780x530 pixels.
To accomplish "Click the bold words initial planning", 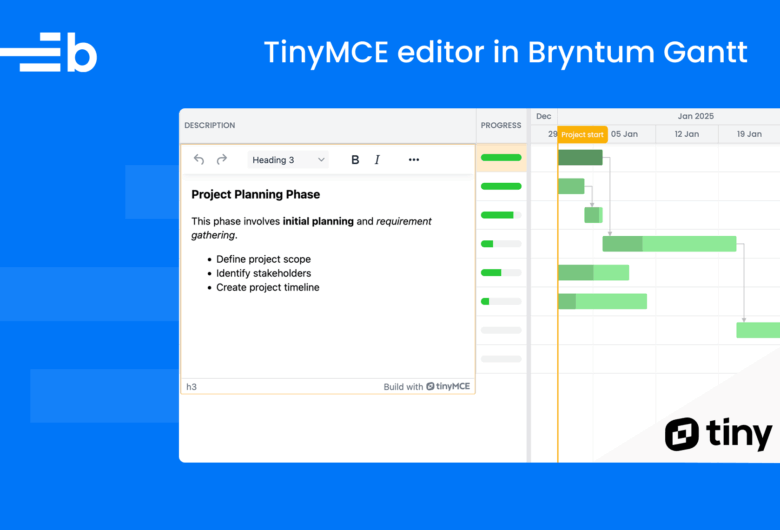I will (x=318, y=221).
